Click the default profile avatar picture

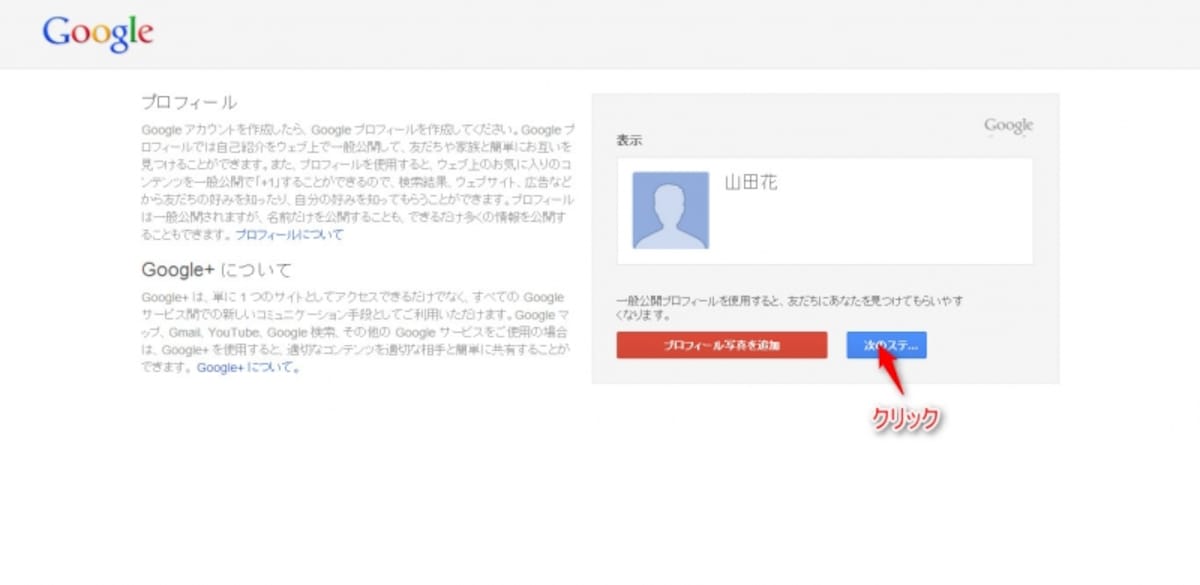(x=670, y=210)
